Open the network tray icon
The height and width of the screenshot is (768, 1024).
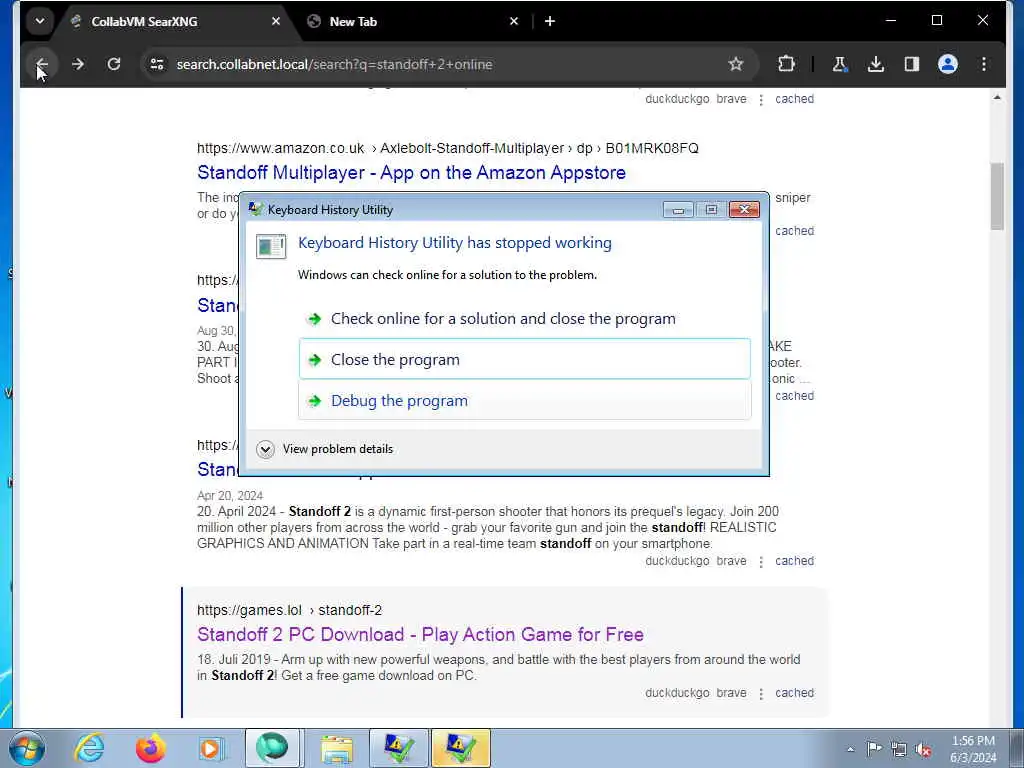tap(899, 749)
